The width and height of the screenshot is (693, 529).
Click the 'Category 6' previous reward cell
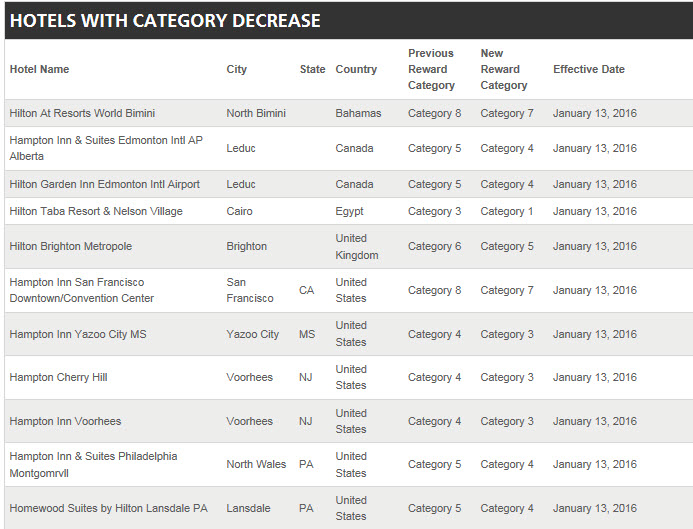pyautogui.click(x=434, y=246)
